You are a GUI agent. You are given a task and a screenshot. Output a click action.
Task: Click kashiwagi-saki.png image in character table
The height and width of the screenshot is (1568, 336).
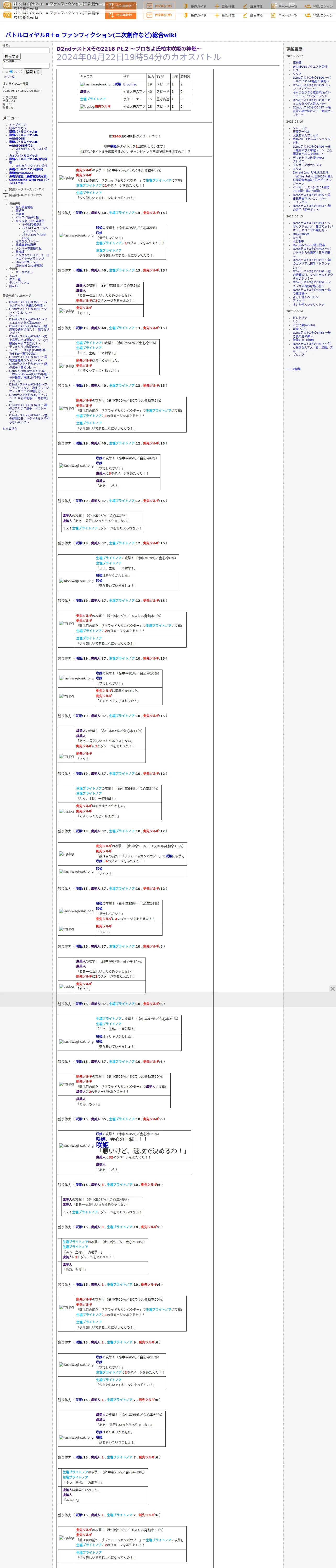pos(97,85)
